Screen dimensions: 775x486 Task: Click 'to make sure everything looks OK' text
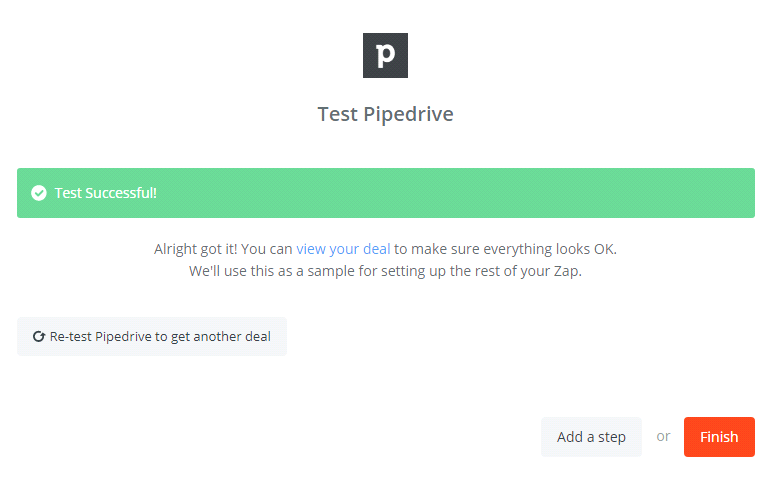pyautogui.click(x=512, y=248)
